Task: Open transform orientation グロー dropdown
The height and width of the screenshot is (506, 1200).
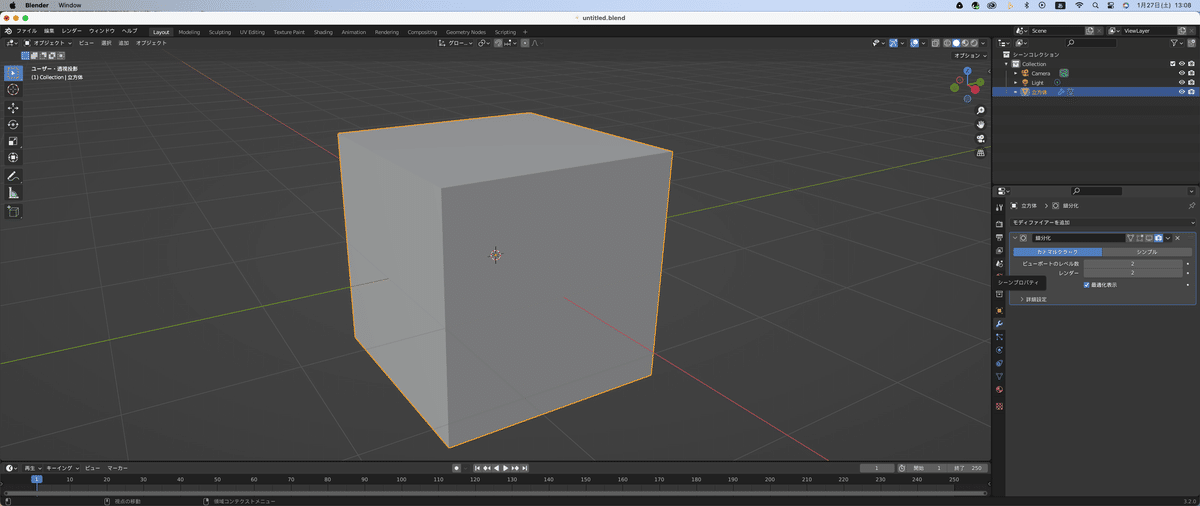Action: (455, 43)
